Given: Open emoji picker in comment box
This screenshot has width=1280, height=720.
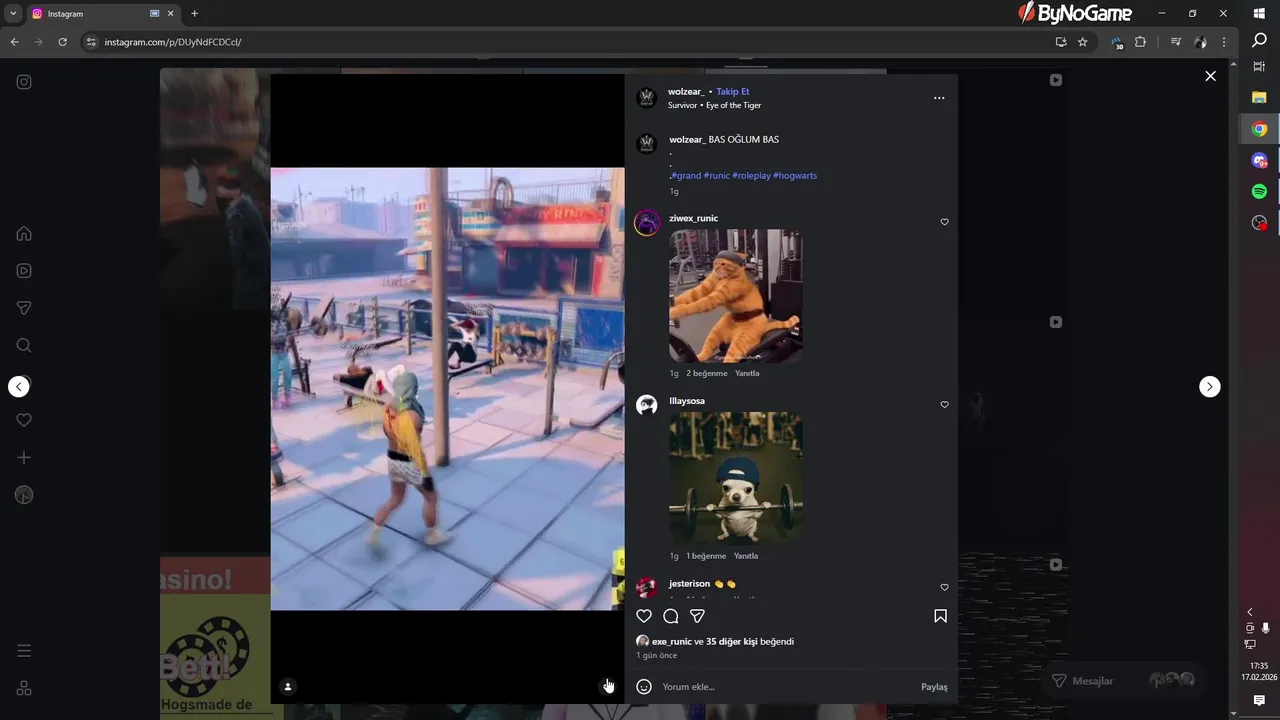Looking at the screenshot, I should 644,687.
